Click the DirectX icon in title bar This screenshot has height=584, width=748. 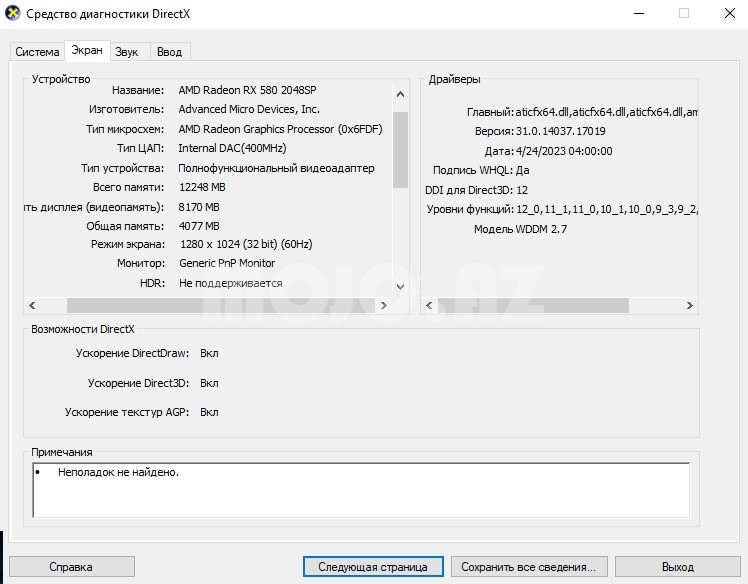coord(12,13)
